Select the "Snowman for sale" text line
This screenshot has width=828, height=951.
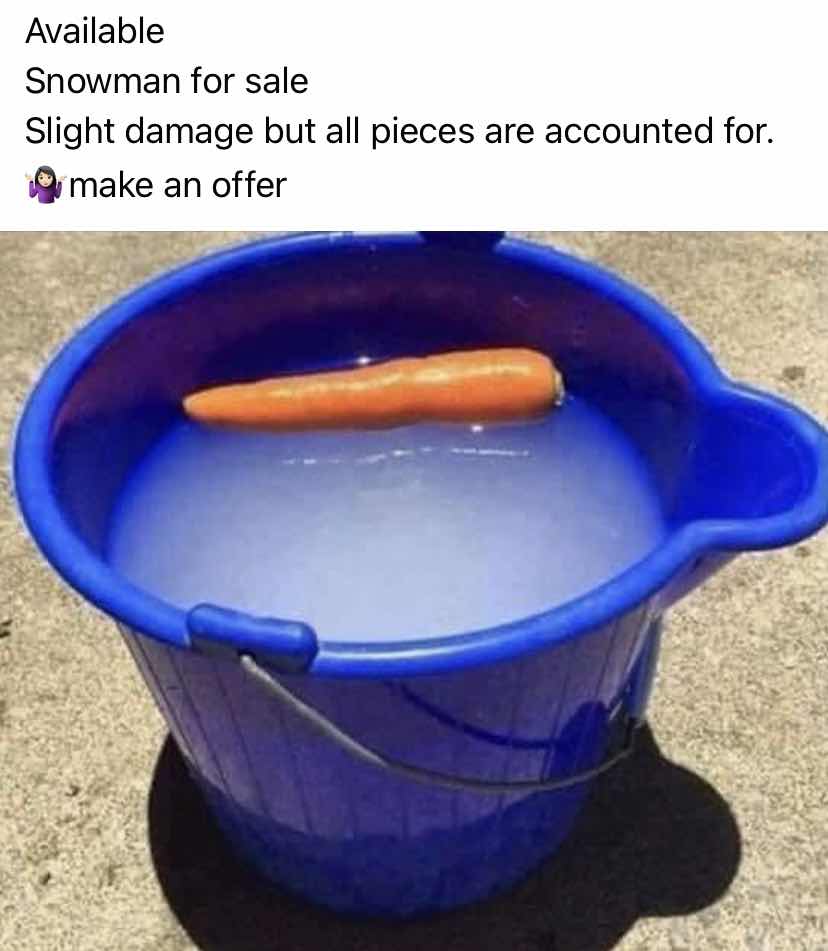pos(167,81)
